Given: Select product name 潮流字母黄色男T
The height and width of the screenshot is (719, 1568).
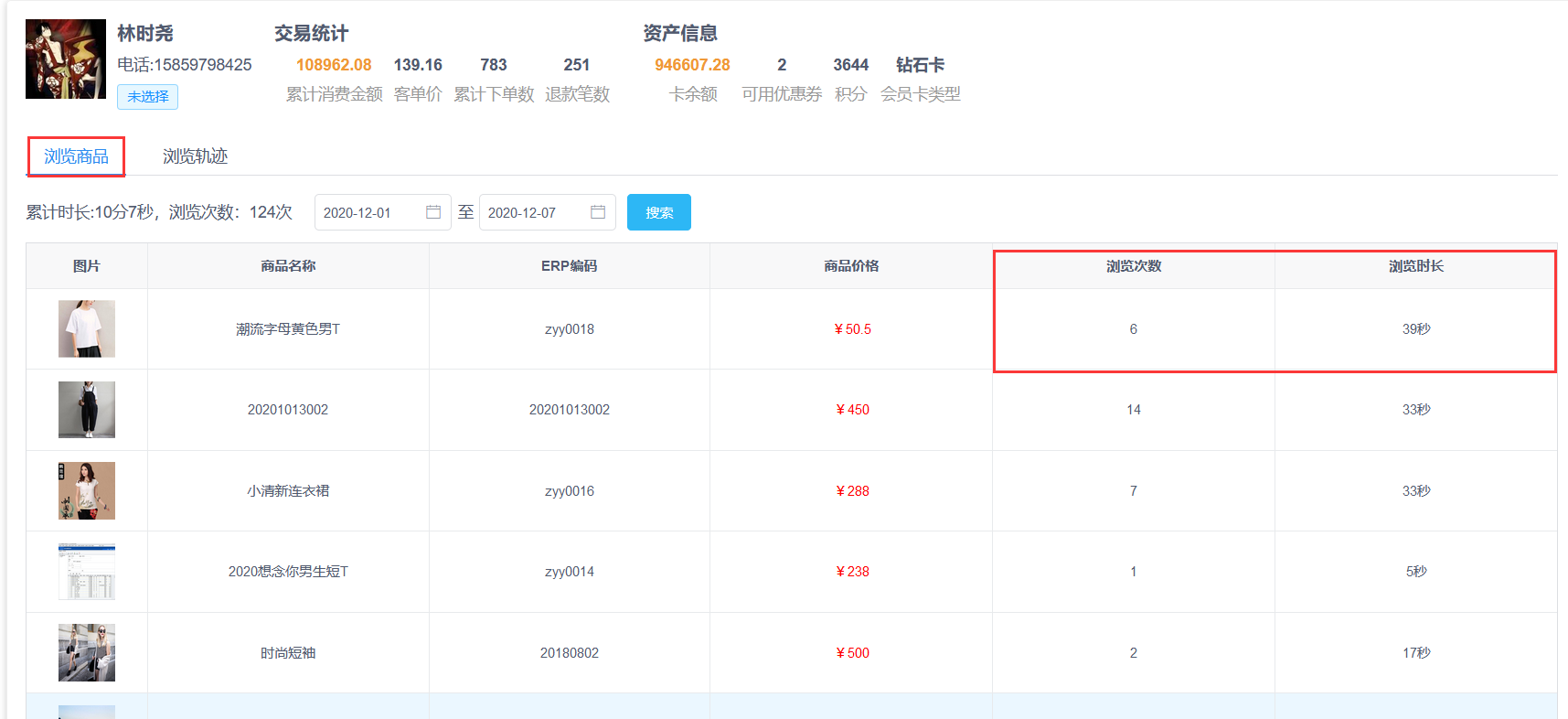Looking at the screenshot, I should (x=288, y=329).
